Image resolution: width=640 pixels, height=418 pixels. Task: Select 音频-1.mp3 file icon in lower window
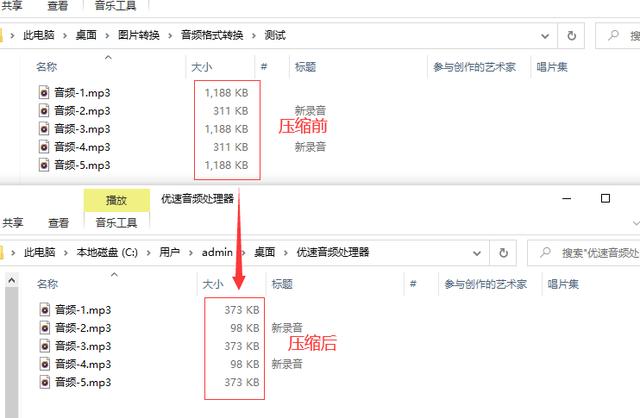coord(45,310)
